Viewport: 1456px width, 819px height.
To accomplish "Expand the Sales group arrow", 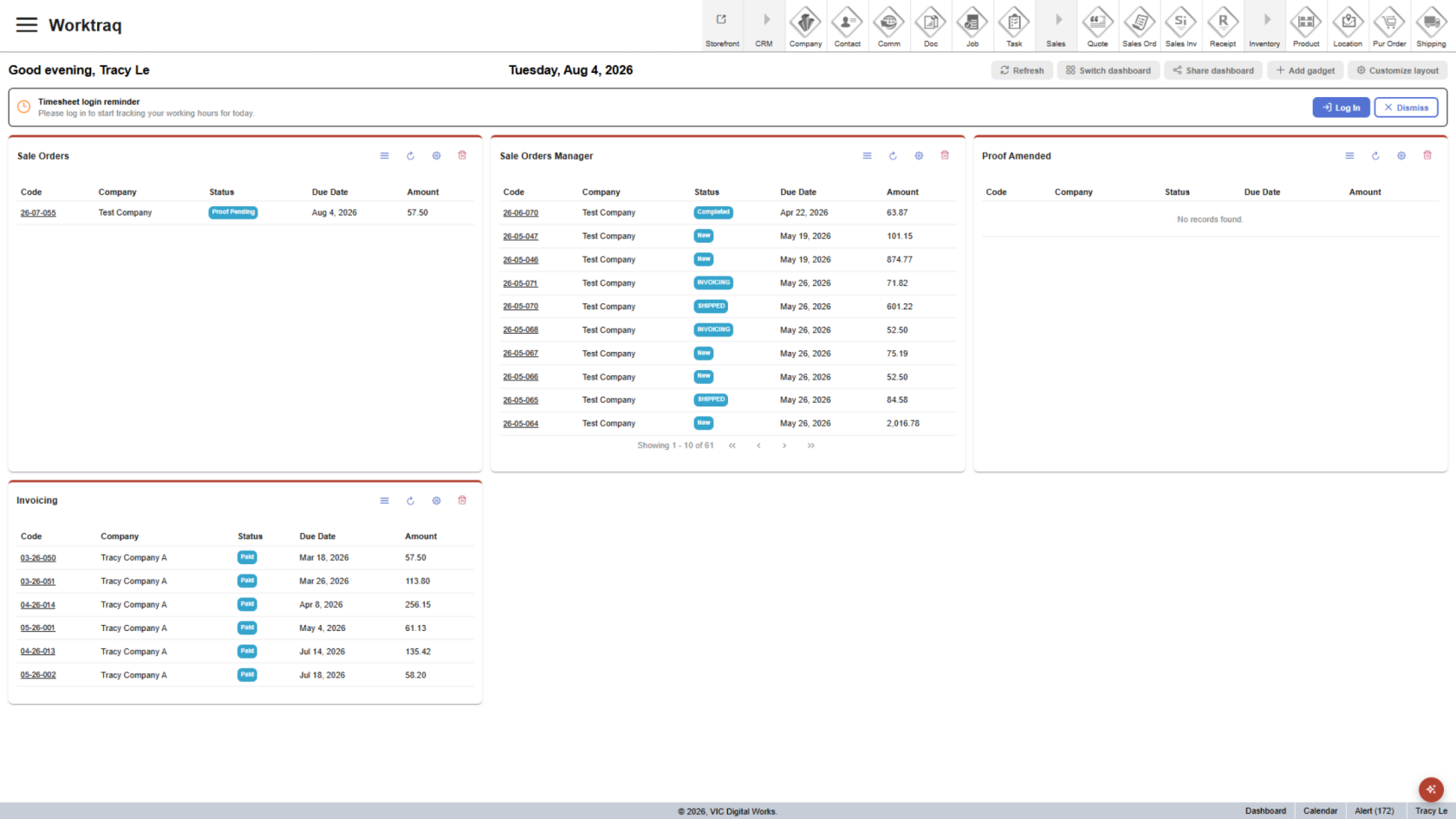I will pos(1058,20).
